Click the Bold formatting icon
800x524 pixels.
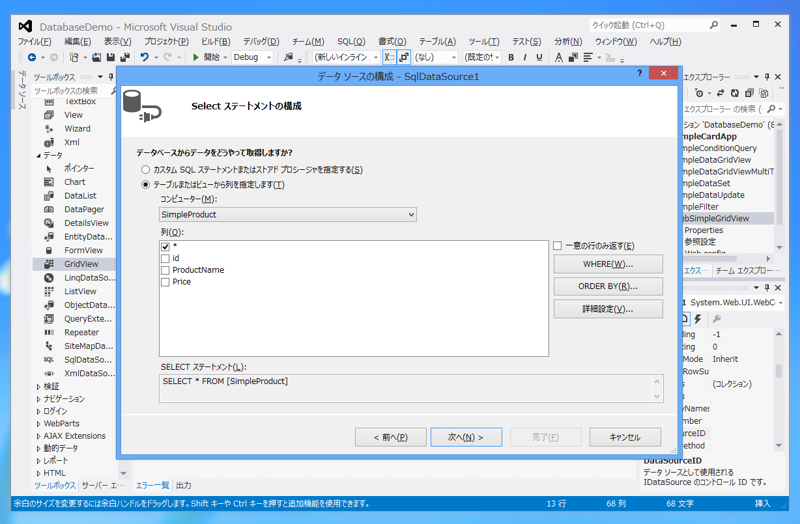pyautogui.click(x=511, y=58)
